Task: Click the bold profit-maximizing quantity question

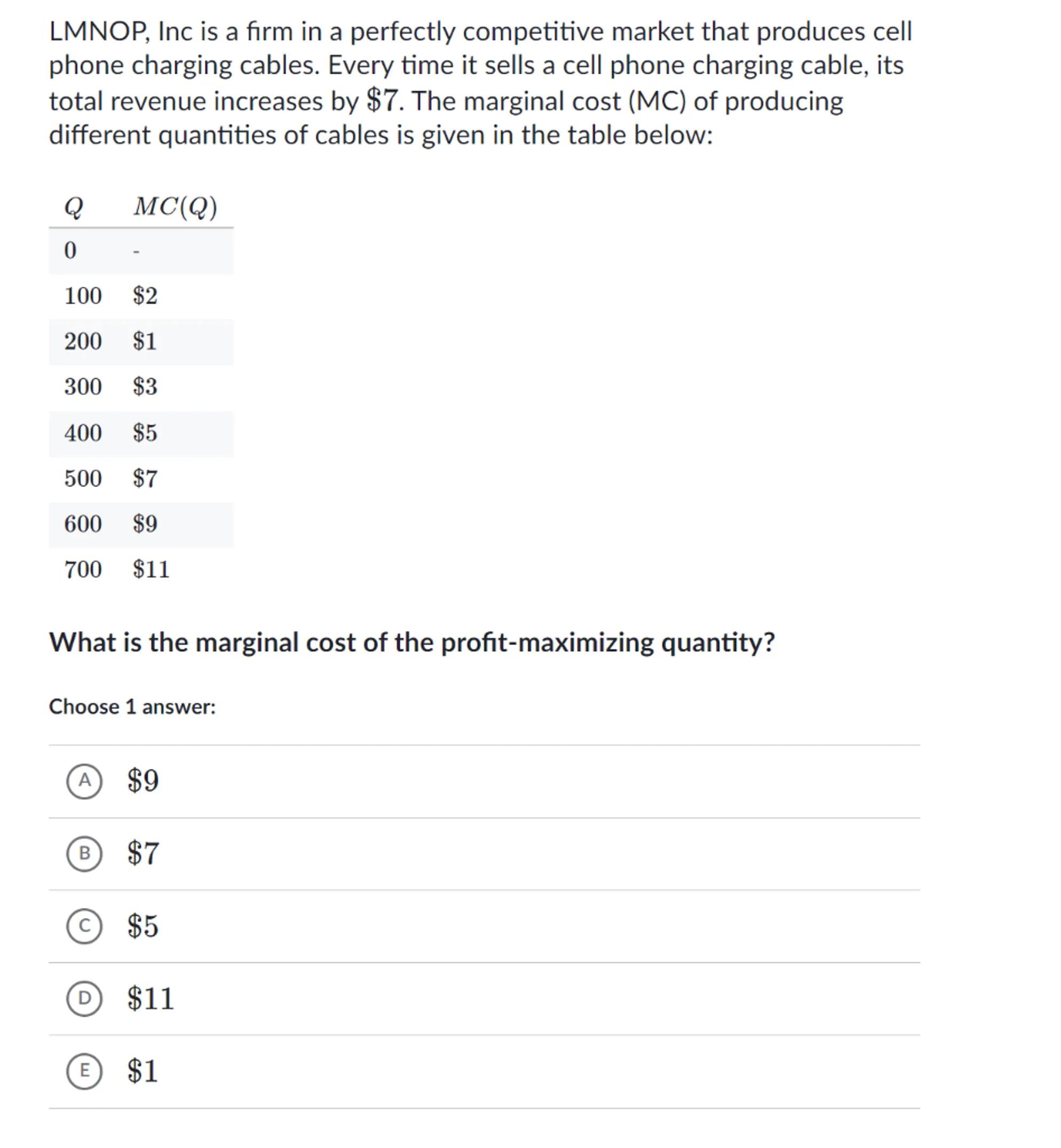Action: coord(411,643)
